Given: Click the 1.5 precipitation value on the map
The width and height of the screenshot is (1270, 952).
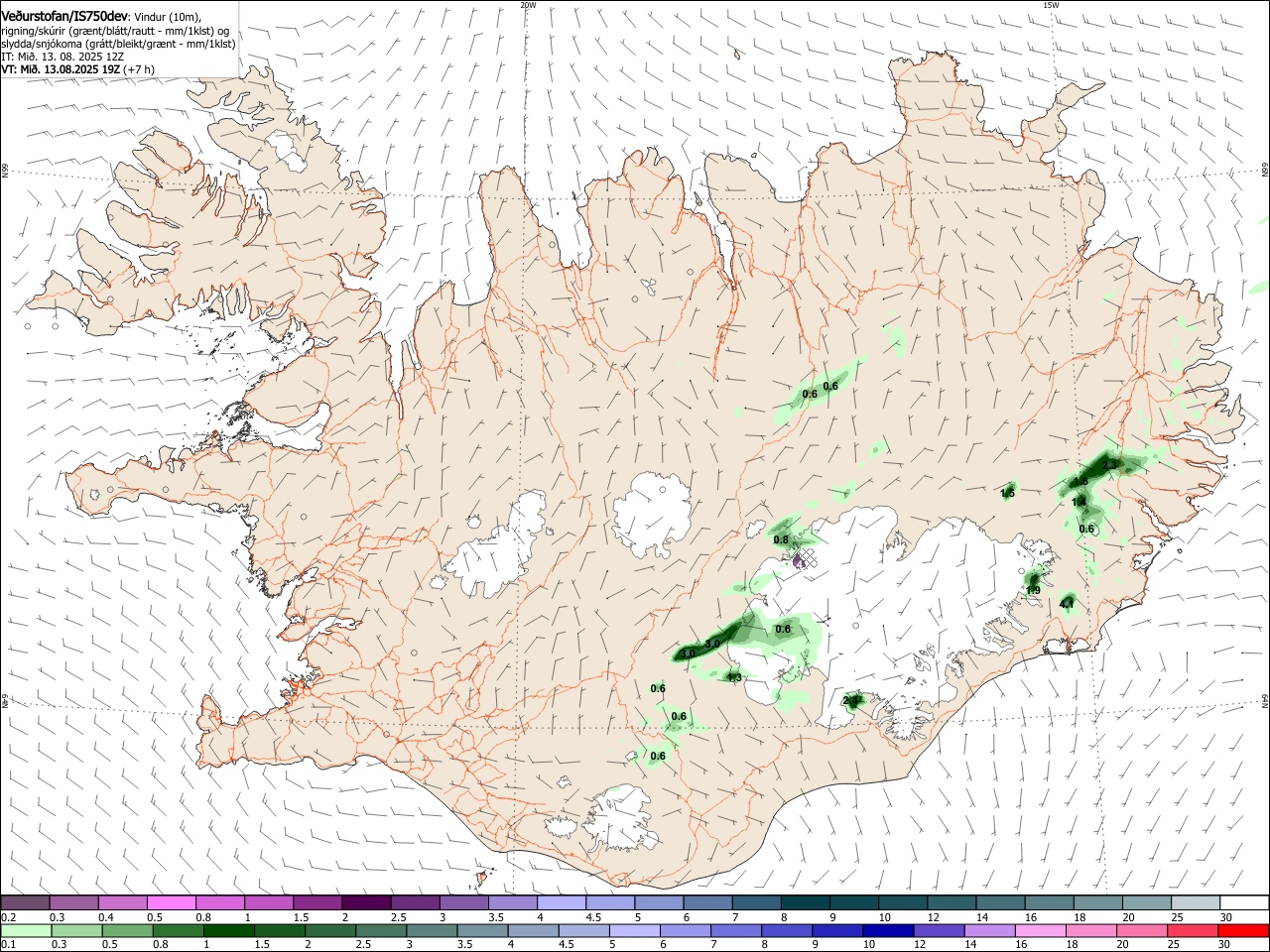Looking at the screenshot, I should point(1008,493).
